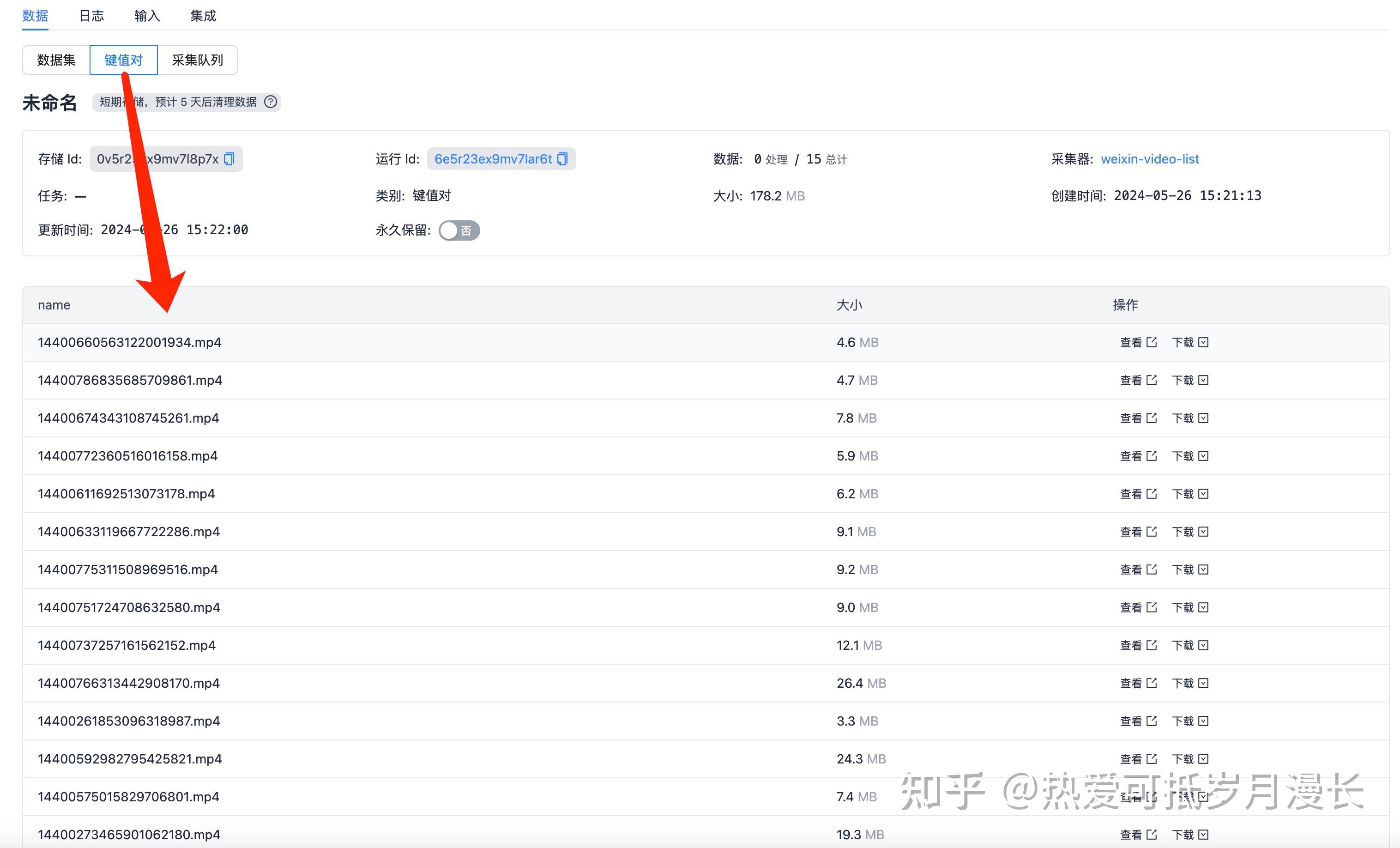Open run Id link 6e5r23ex9mv7lar6t

pos(493,159)
